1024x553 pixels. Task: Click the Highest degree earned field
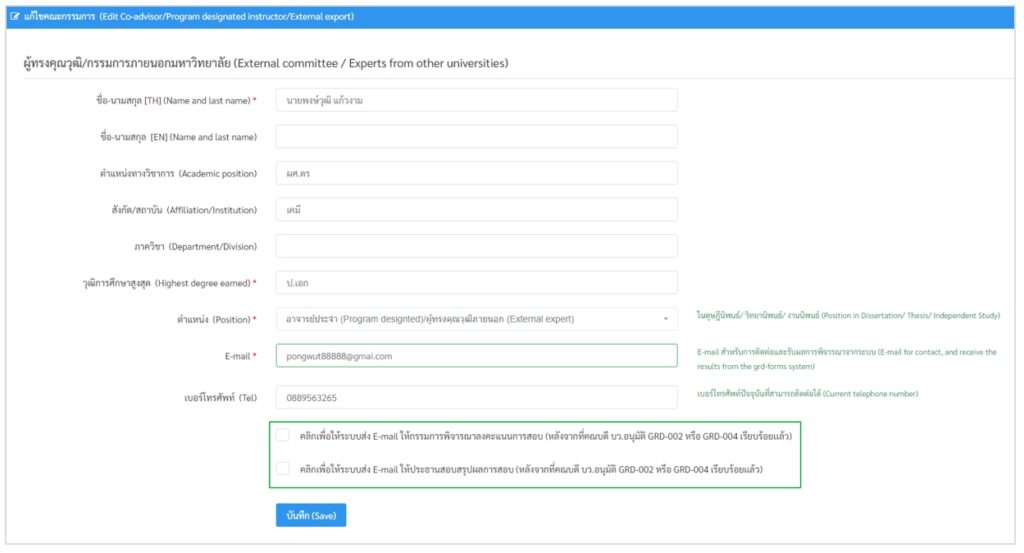476,283
